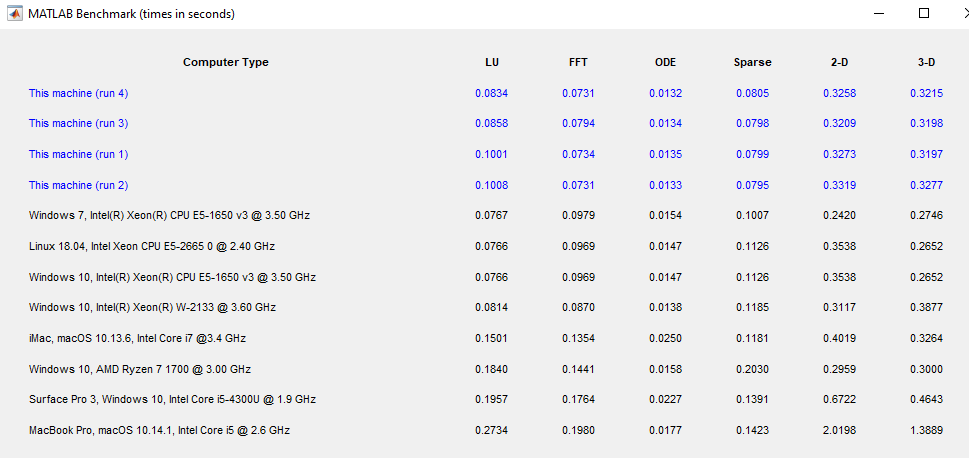The height and width of the screenshot is (458, 969).
Task: Click the AMD Ryzen 7 1700 row label
Action: point(140,370)
